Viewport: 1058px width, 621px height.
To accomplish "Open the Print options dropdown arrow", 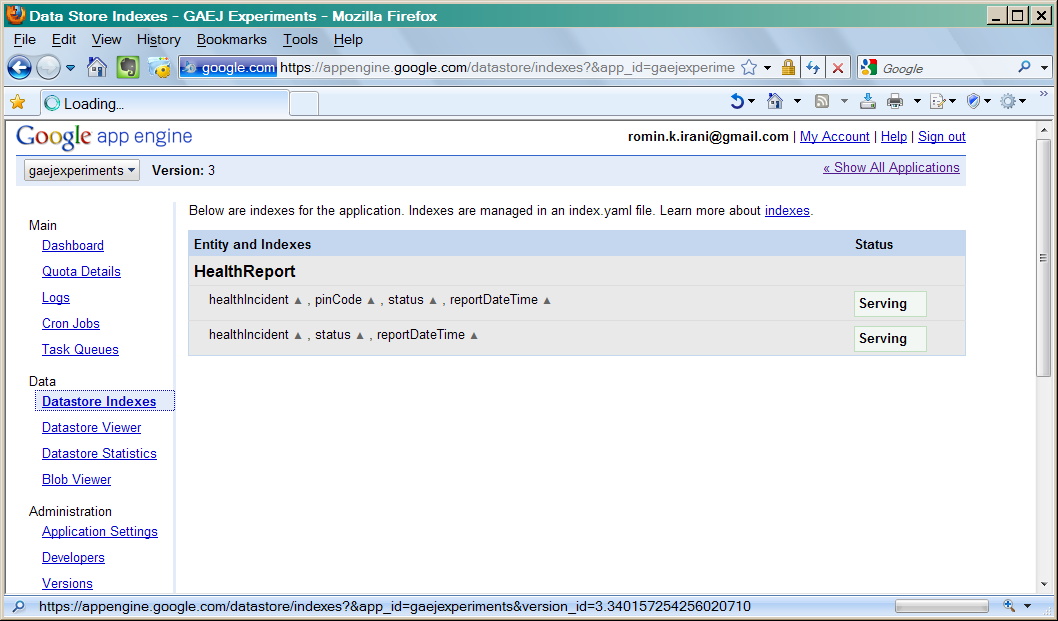I will tap(917, 102).
